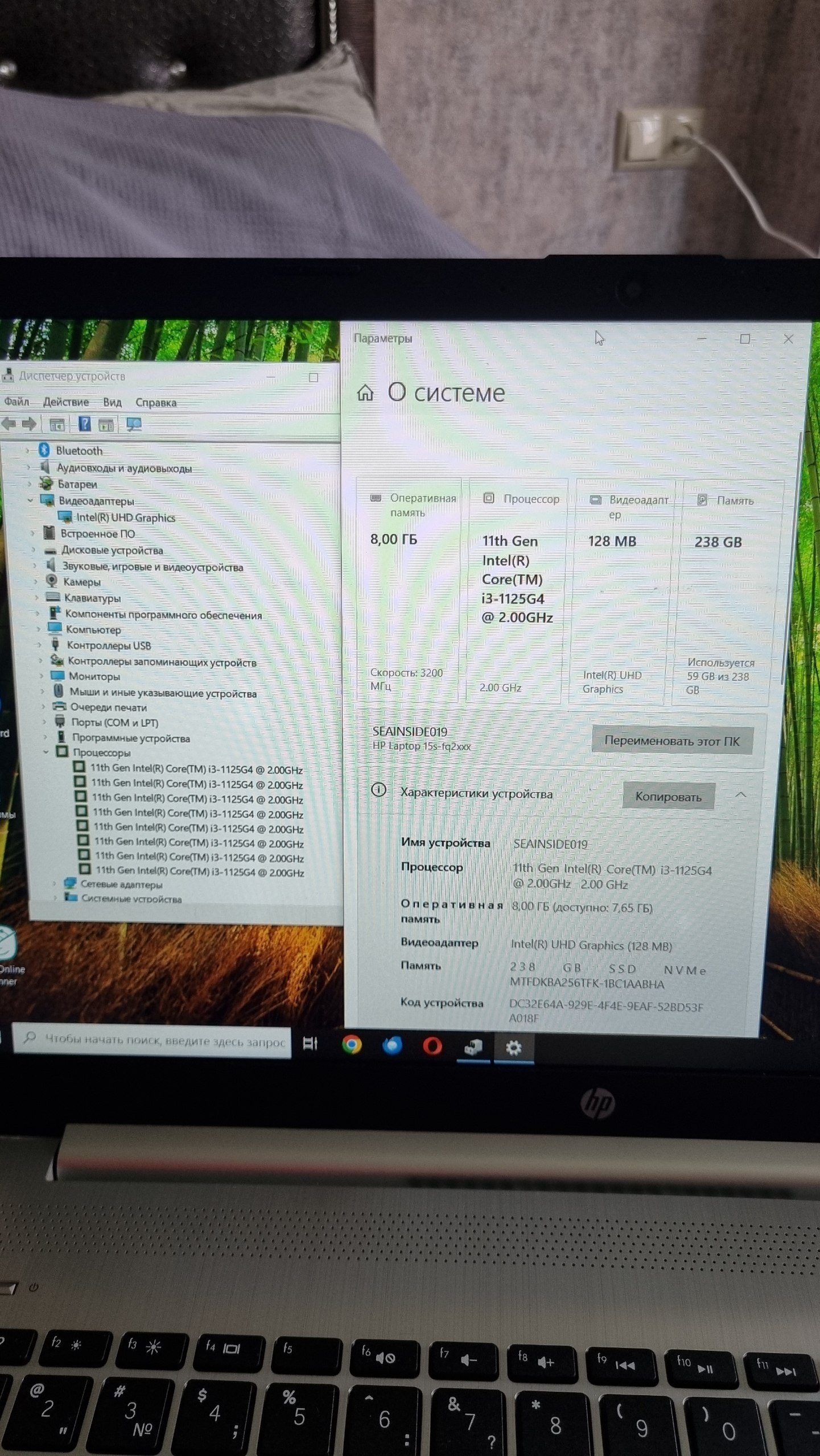Click the Bluetooth device icon
The width and height of the screenshot is (820, 1456).
pos(44,450)
